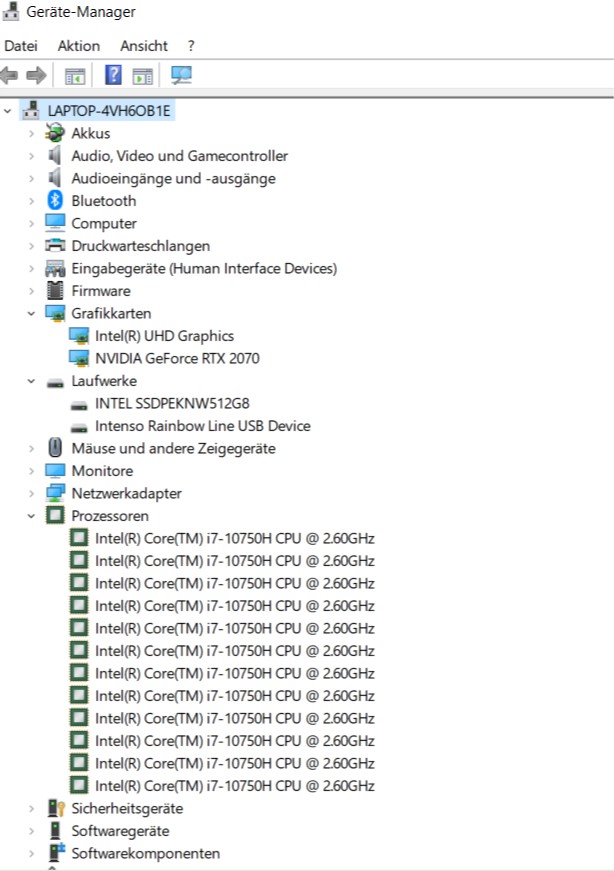The height and width of the screenshot is (871, 614).
Task: Click the scan for hardware changes icon
Action: (x=181, y=75)
